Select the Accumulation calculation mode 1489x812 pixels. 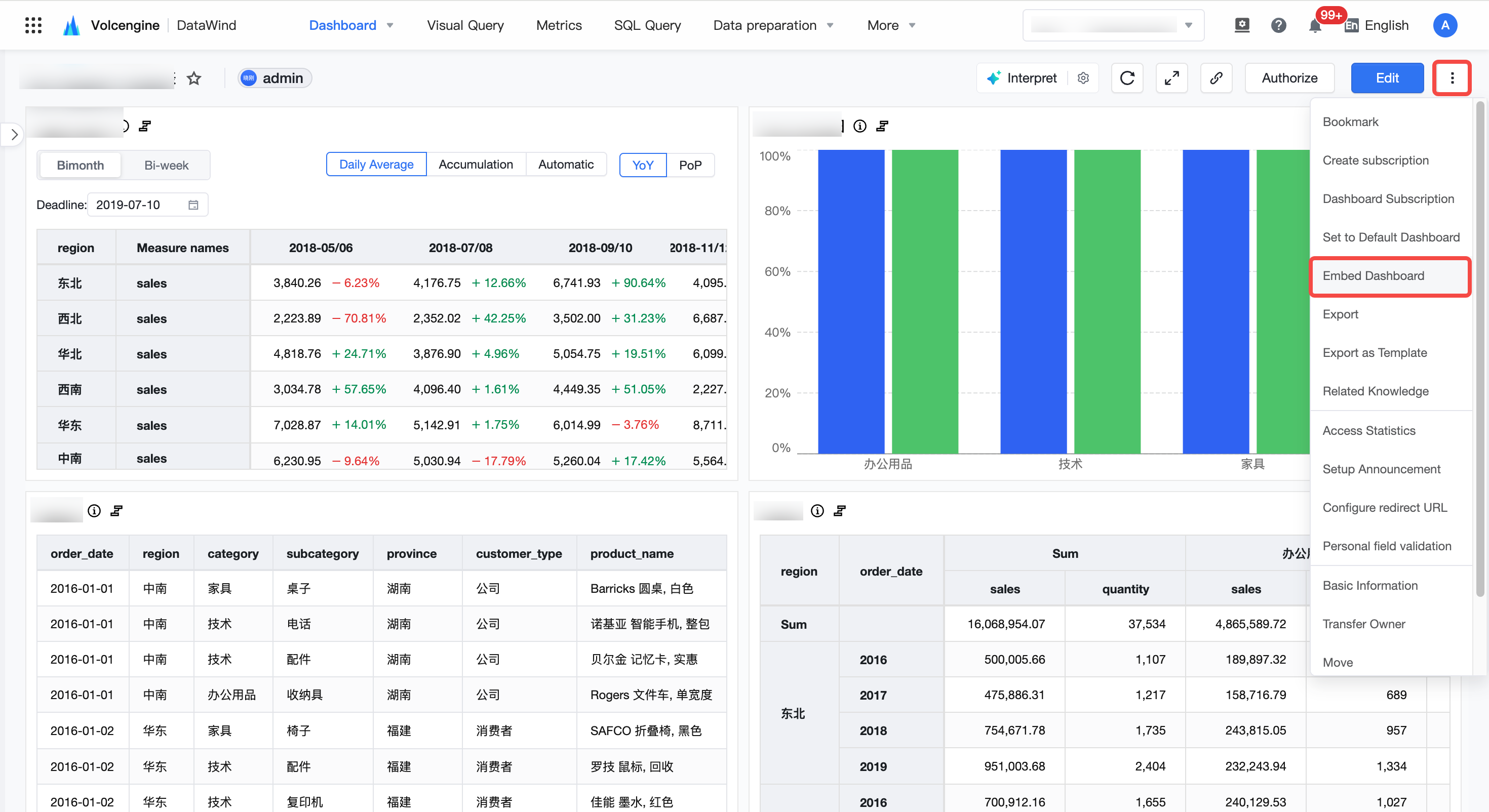[476, 165]
